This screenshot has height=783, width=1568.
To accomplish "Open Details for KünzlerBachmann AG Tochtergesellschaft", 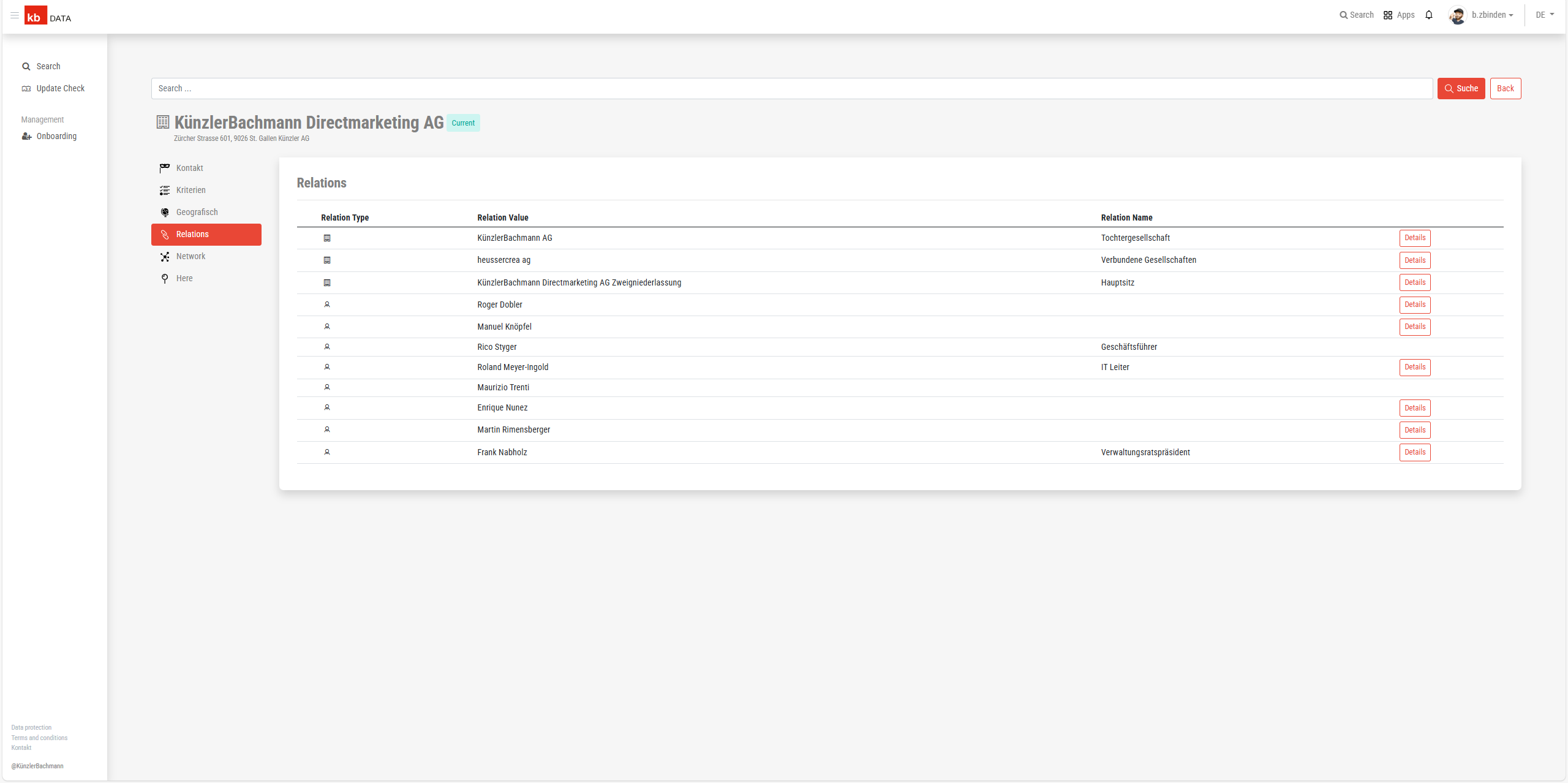I will (x=1415, y=238).
